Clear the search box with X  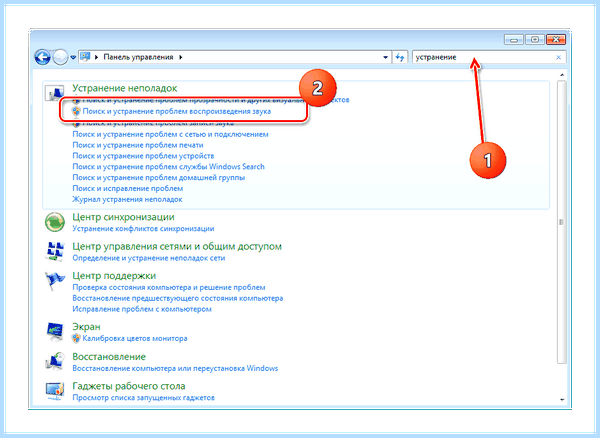(558, 57)
